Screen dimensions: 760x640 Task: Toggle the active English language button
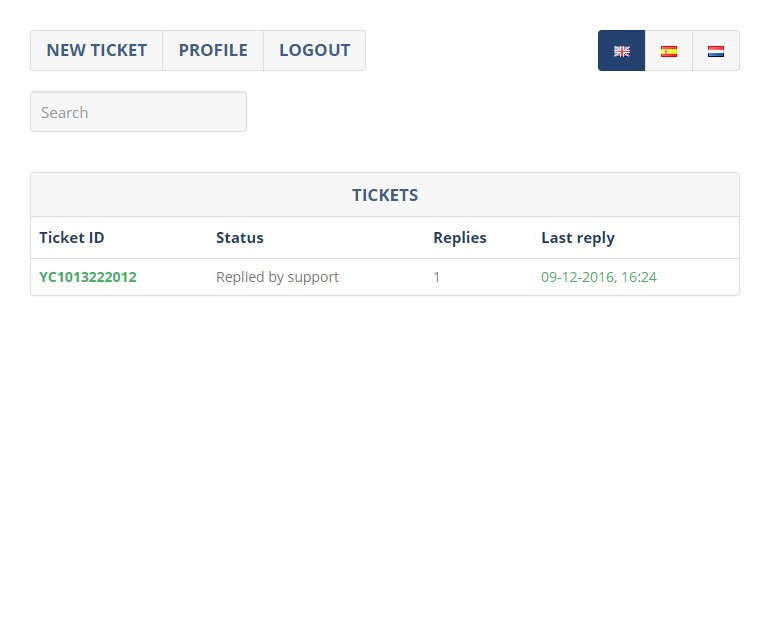point(621,50)
